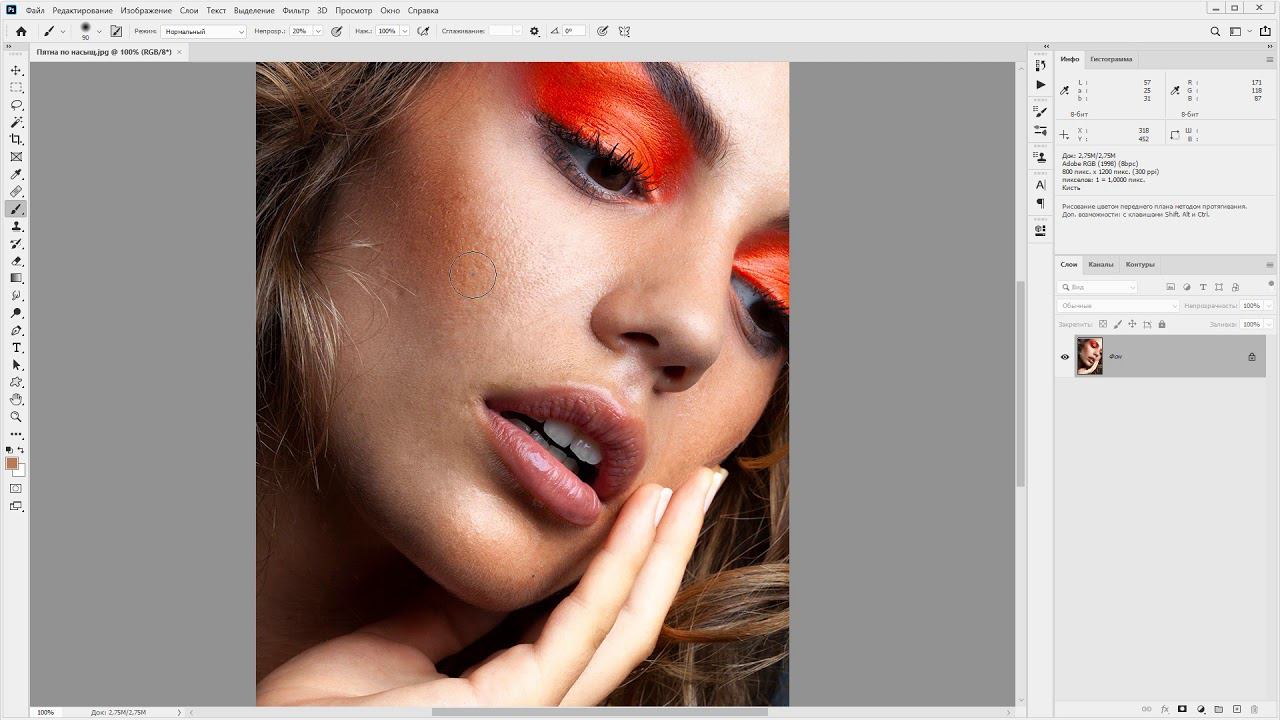The width and height of the screenshot is (1280, 720).
Task: Toggle lock transparent pixels in Layers
Action: [1103, 324]
